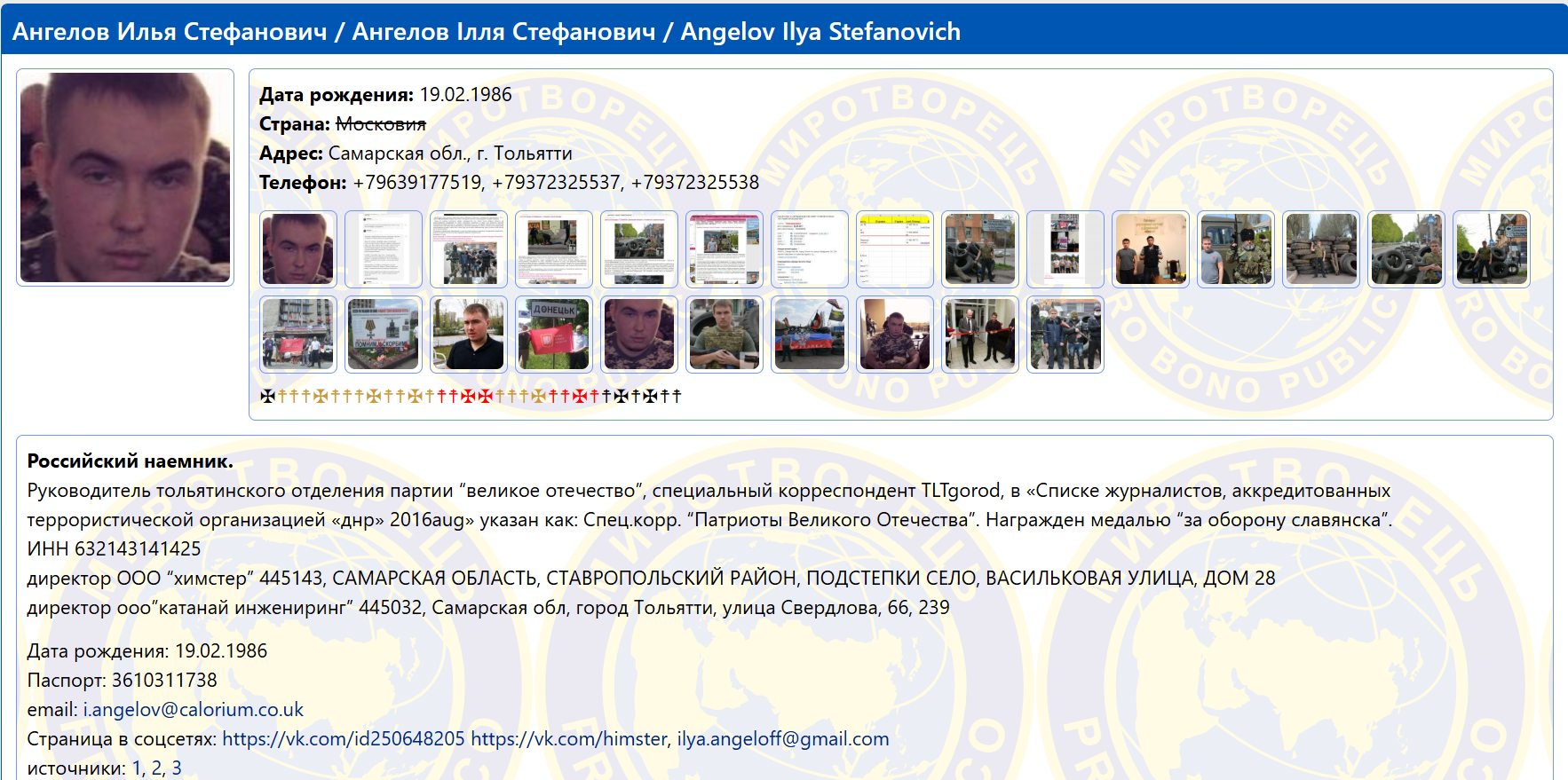1568x780 pixels.
Task: Open source link 2 after 'источники'
Action: click(157, 768)
